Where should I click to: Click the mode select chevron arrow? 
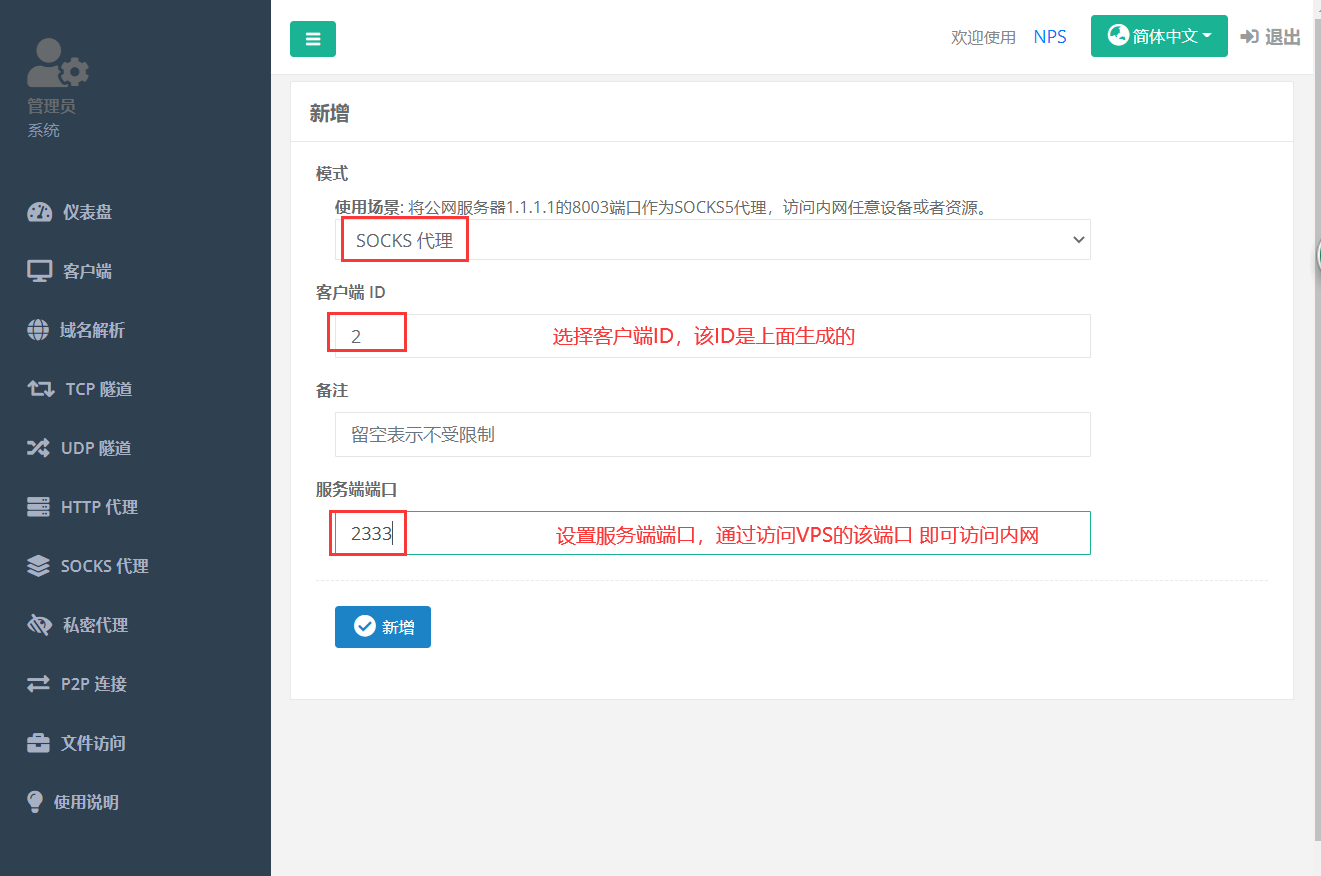pyautogui.click(x=1078, y=240)
